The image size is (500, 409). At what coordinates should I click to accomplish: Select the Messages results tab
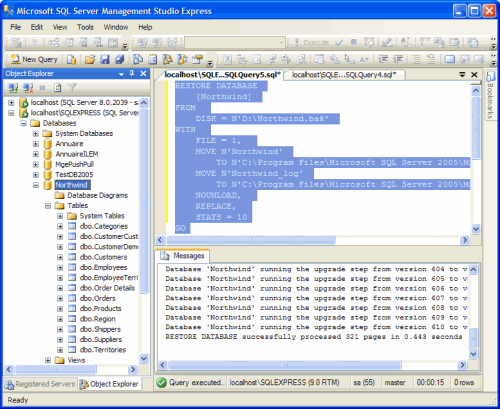182,256
